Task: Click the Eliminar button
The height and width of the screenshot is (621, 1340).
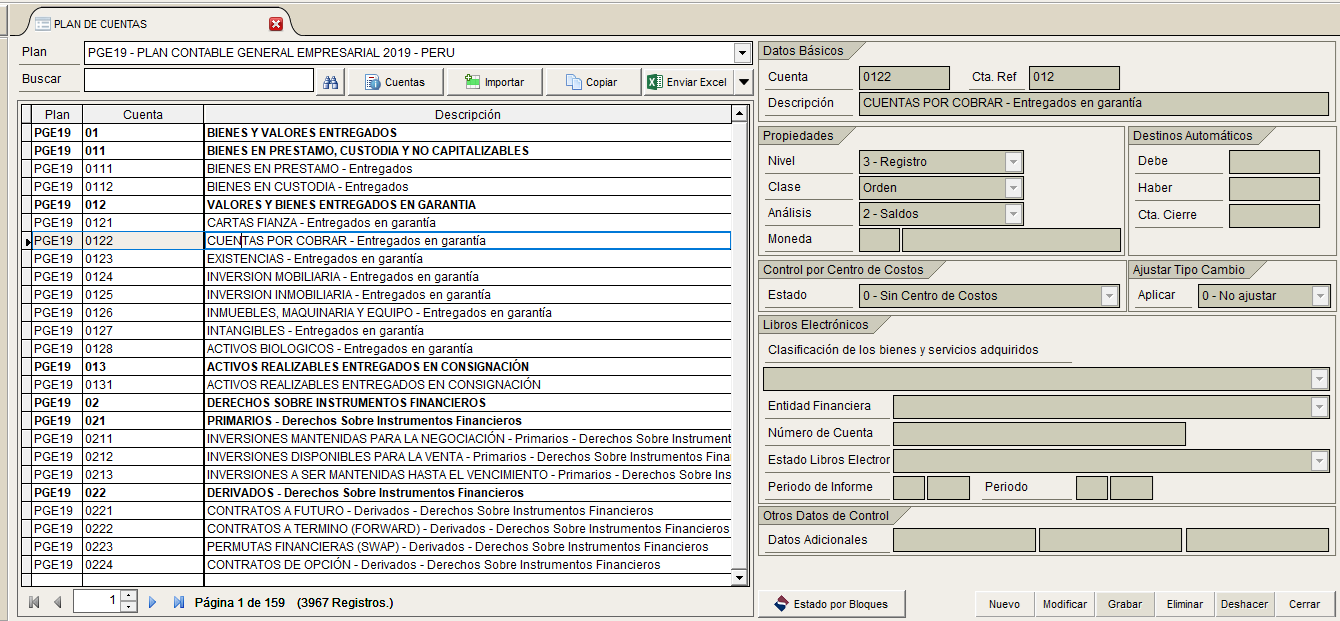Action: (1184, 604)
